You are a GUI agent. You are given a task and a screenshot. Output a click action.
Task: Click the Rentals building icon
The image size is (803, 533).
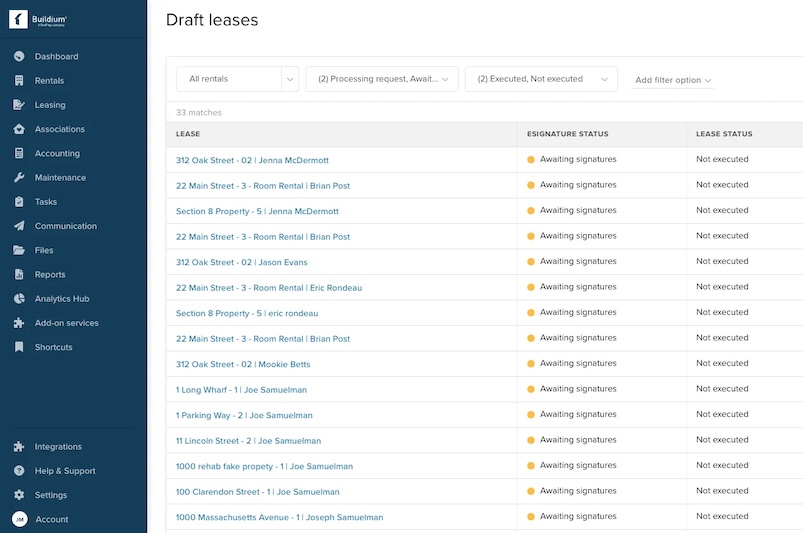click(19, 81)
